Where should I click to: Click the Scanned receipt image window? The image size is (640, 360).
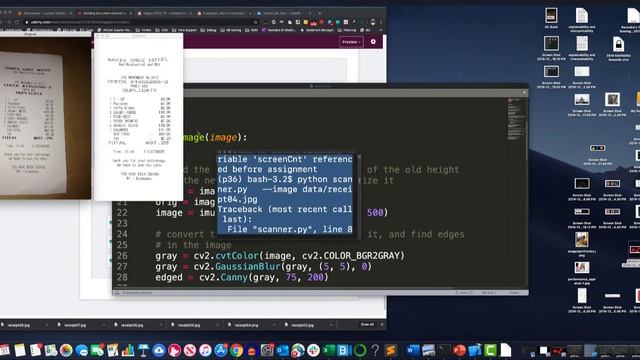(x=138, y=118)
